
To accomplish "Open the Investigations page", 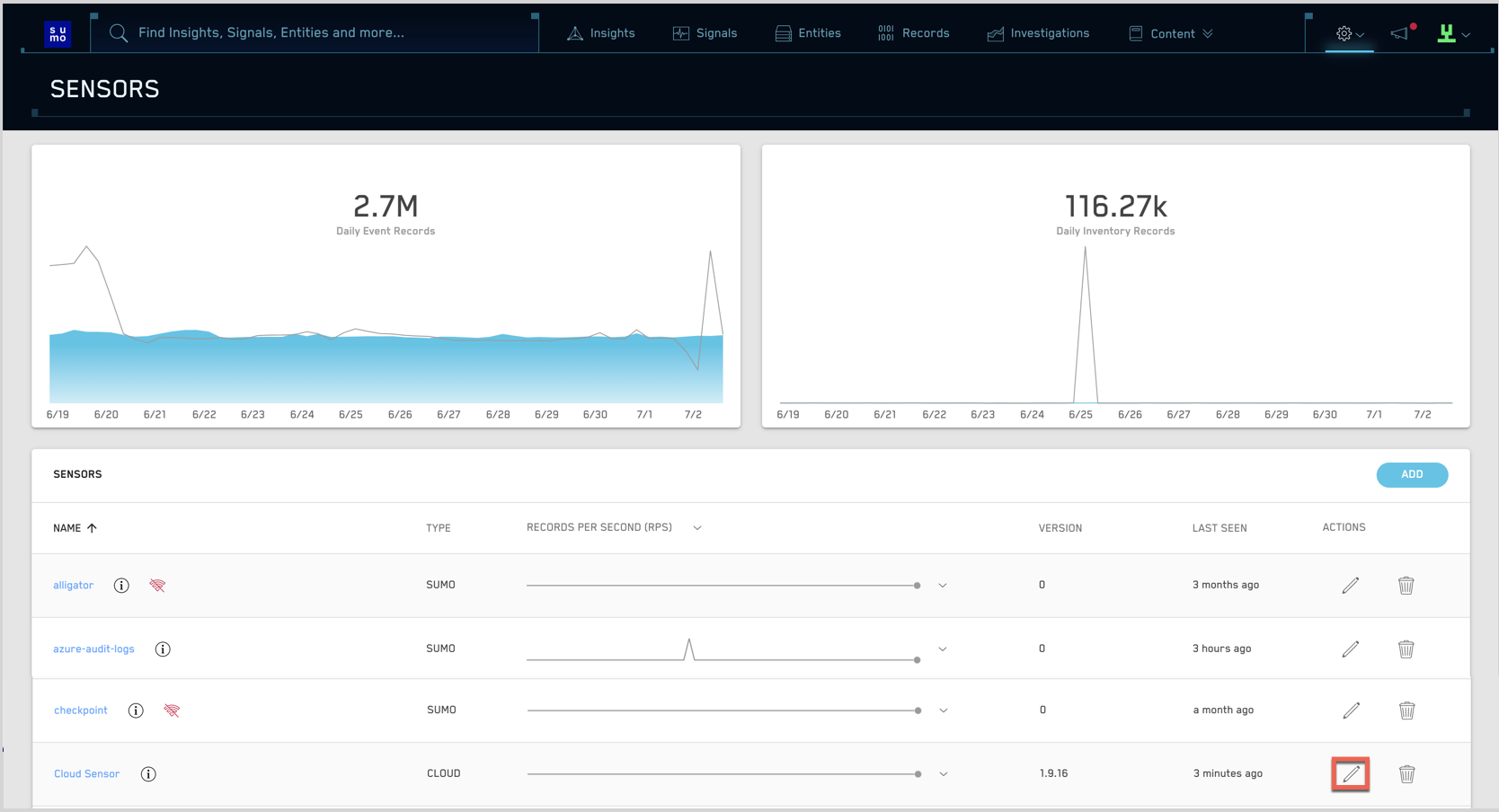I will click(x=1038, y=33).
